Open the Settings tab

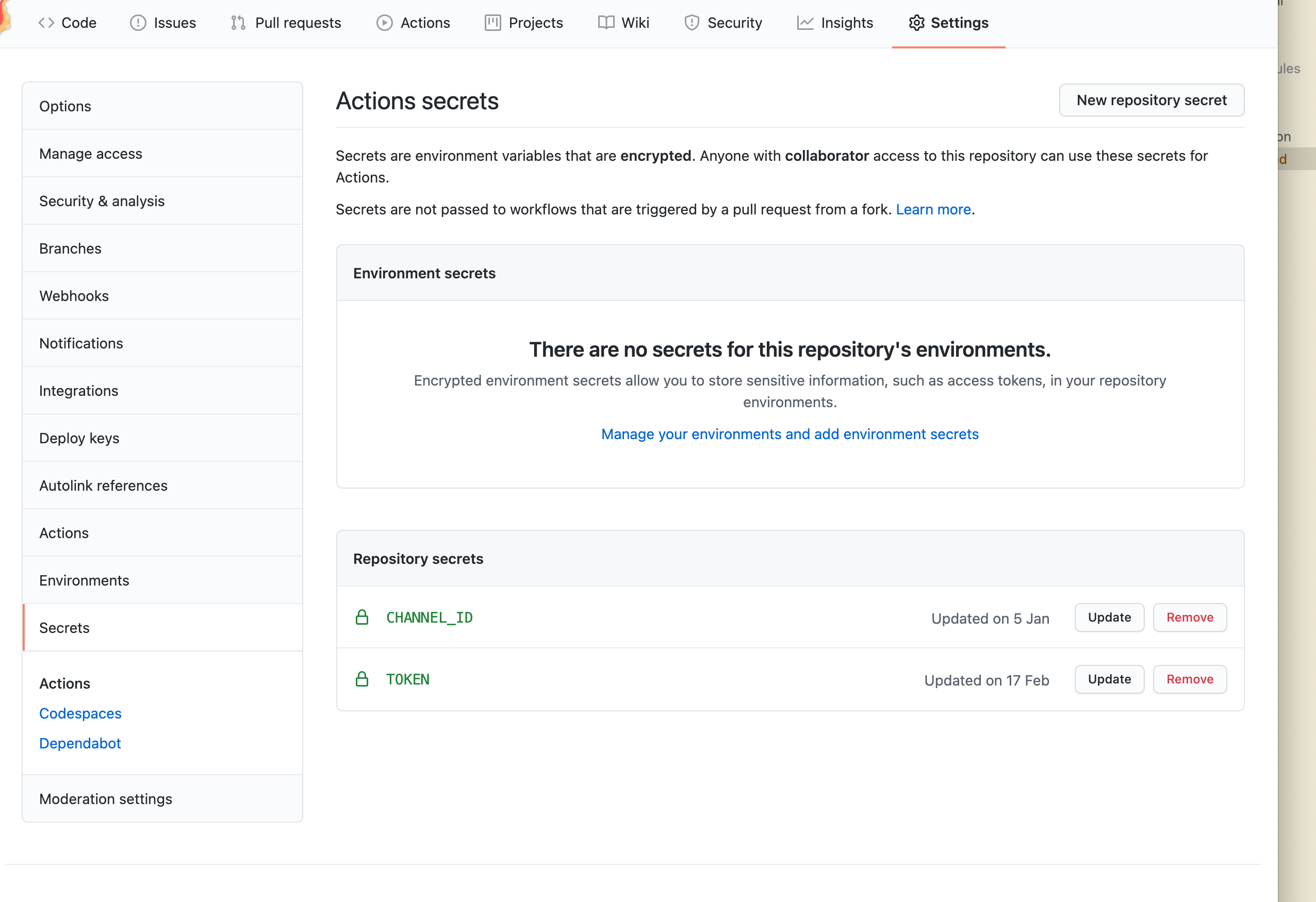coord(948,23)
